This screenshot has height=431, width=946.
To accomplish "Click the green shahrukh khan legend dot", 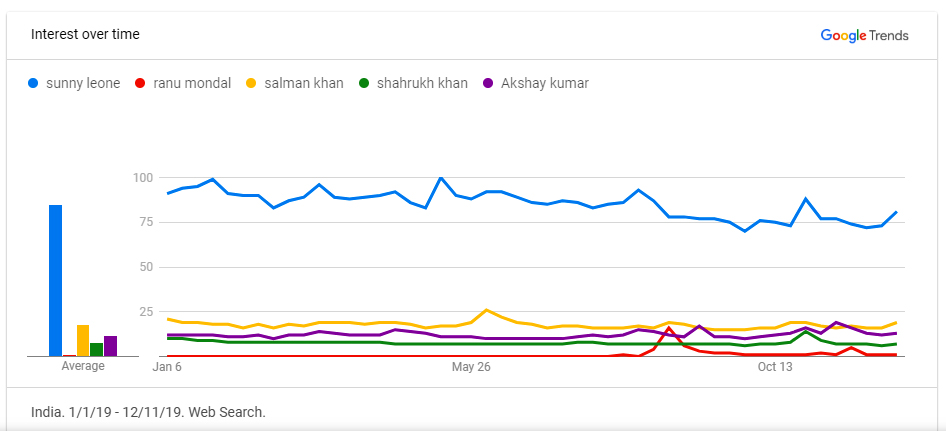I will [x=364, y=83].
